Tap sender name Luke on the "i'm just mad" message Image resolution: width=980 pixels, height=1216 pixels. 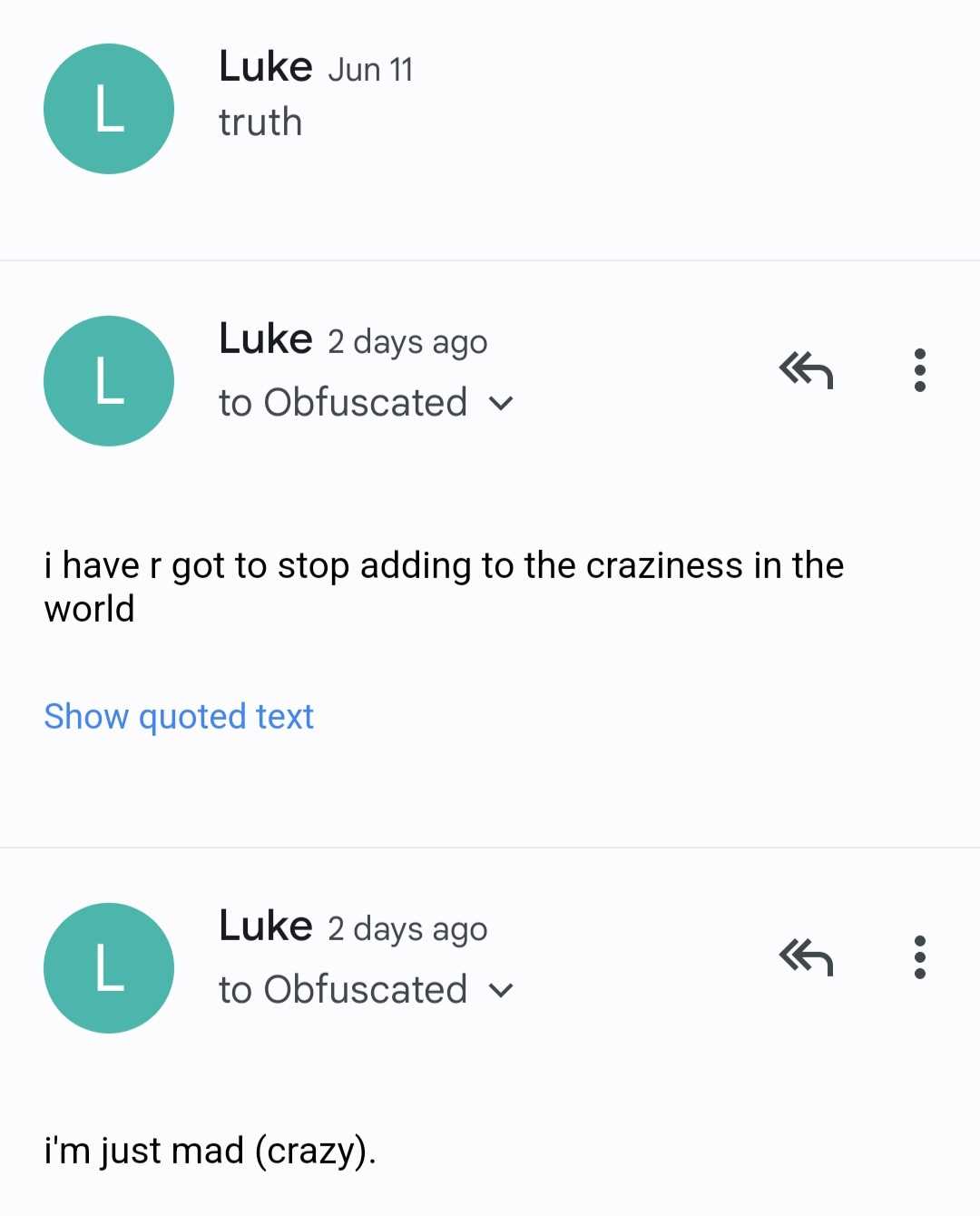pyautogui.click(x=265, y=927)
